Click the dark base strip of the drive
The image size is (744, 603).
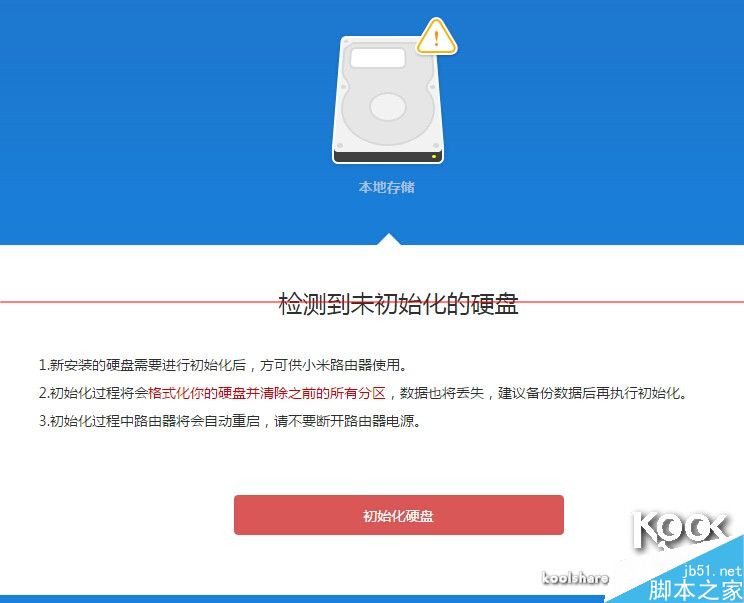[388, 157]
